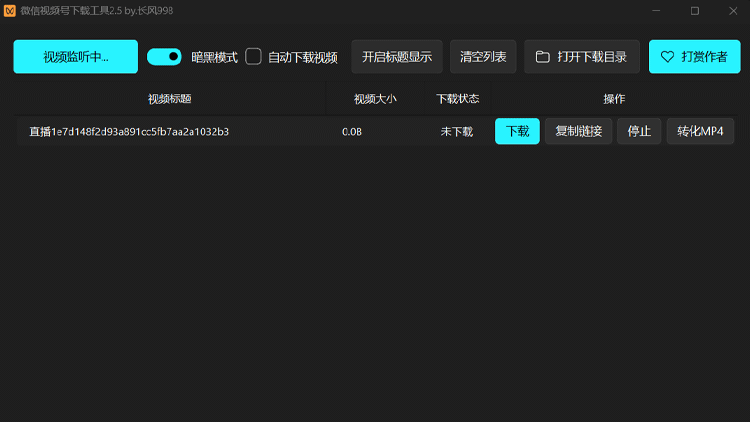Clear the list with 清空列表
This screenshot has width=750, height=422.
pos(483,57)
